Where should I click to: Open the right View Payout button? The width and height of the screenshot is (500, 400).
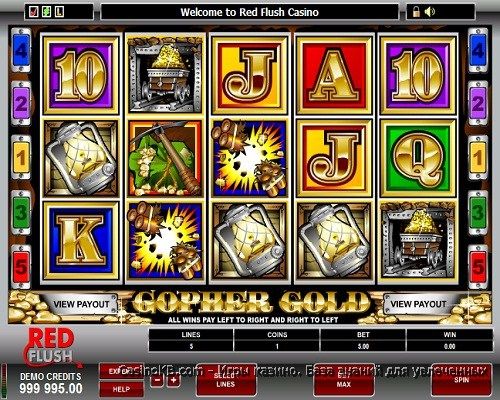(418, 304)
